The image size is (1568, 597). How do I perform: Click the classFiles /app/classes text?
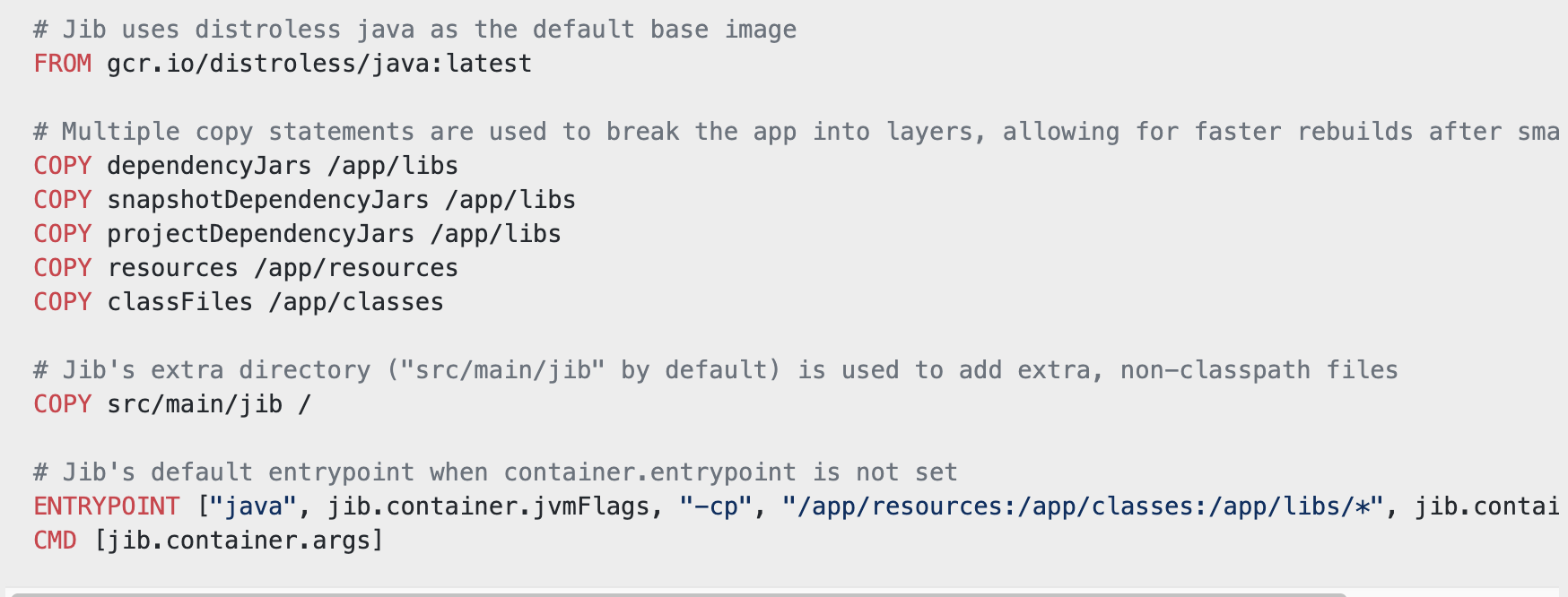click(x=275, y=302)
